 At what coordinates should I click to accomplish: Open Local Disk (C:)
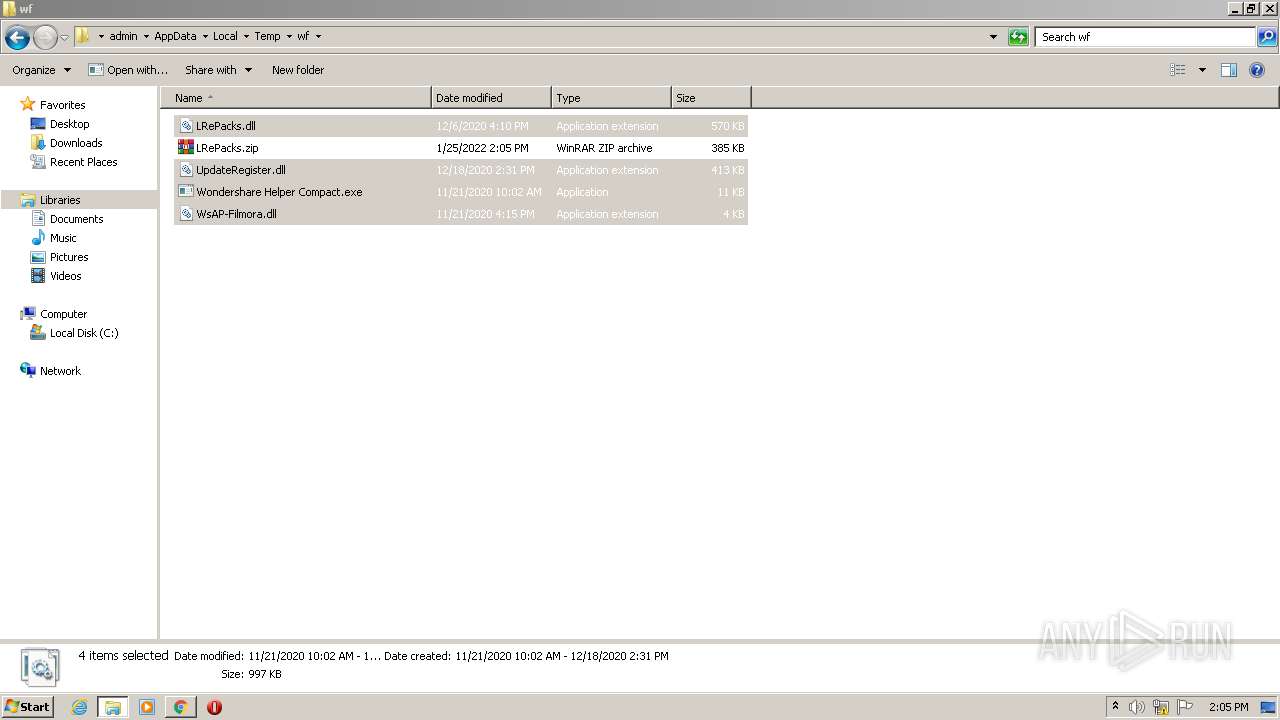click(x=84, y=333)
